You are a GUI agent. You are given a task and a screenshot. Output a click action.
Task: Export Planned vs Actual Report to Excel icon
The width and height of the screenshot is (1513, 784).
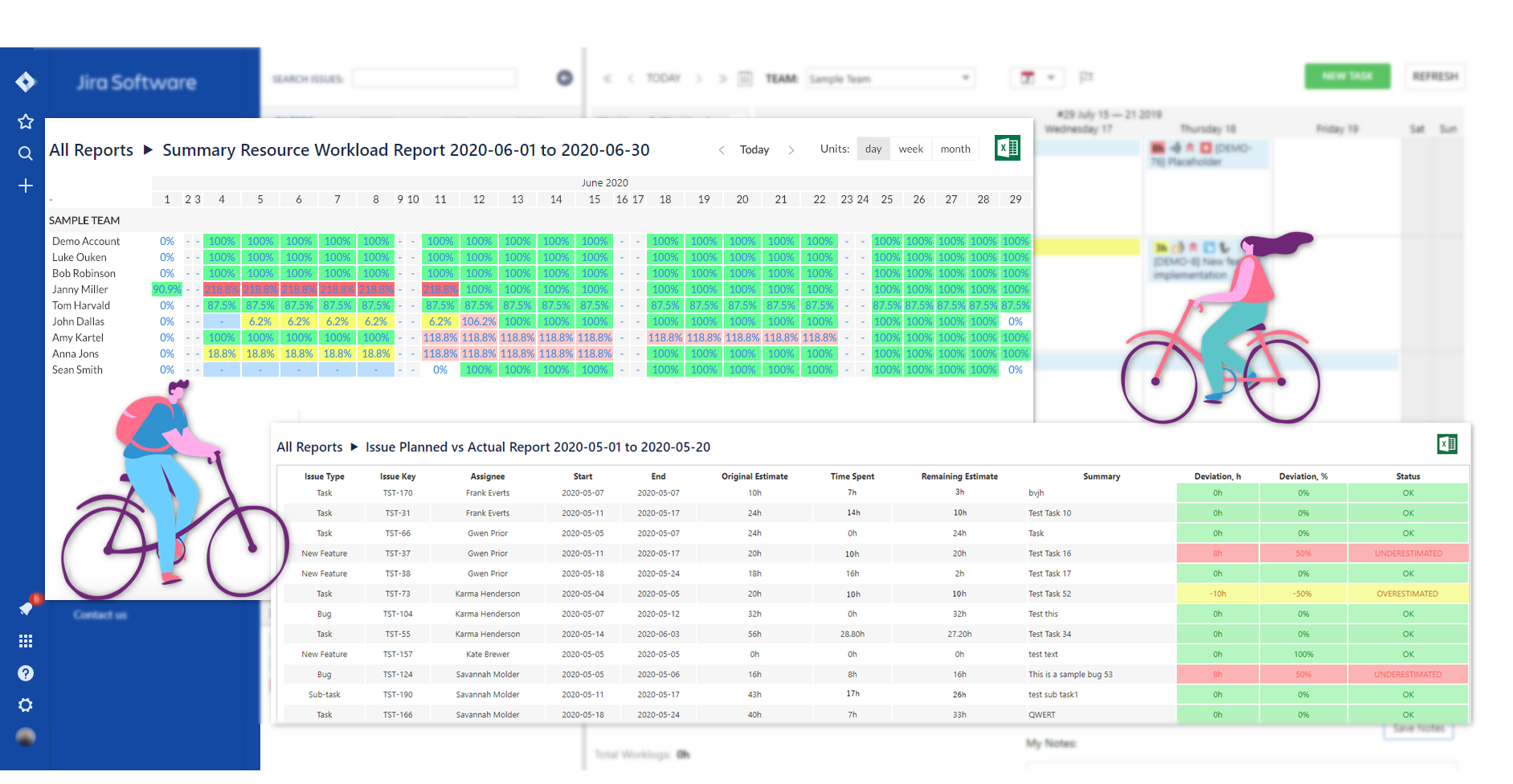(x=1447, y=444)
